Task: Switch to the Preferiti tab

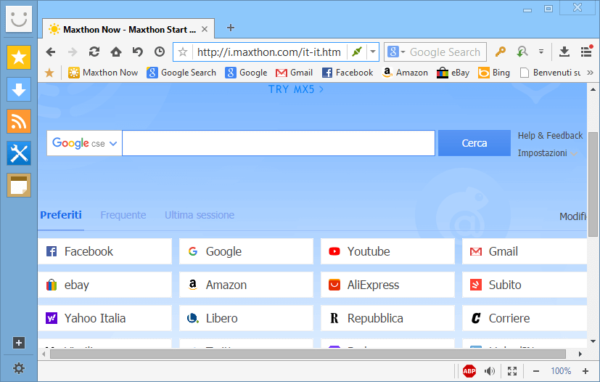Action: tap(61, 215)
